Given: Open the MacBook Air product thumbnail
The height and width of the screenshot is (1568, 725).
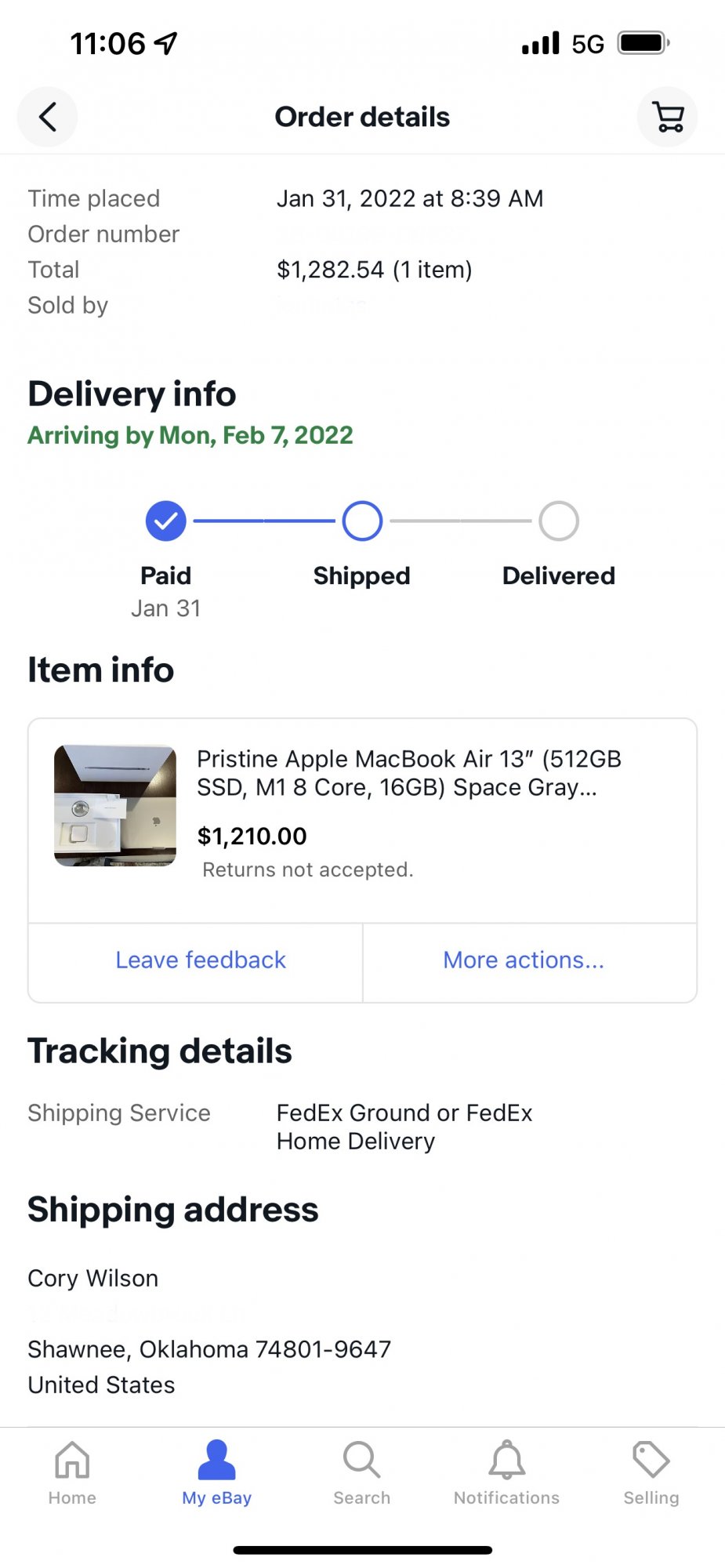Looking at the screenshot, I should click(115, 805).
